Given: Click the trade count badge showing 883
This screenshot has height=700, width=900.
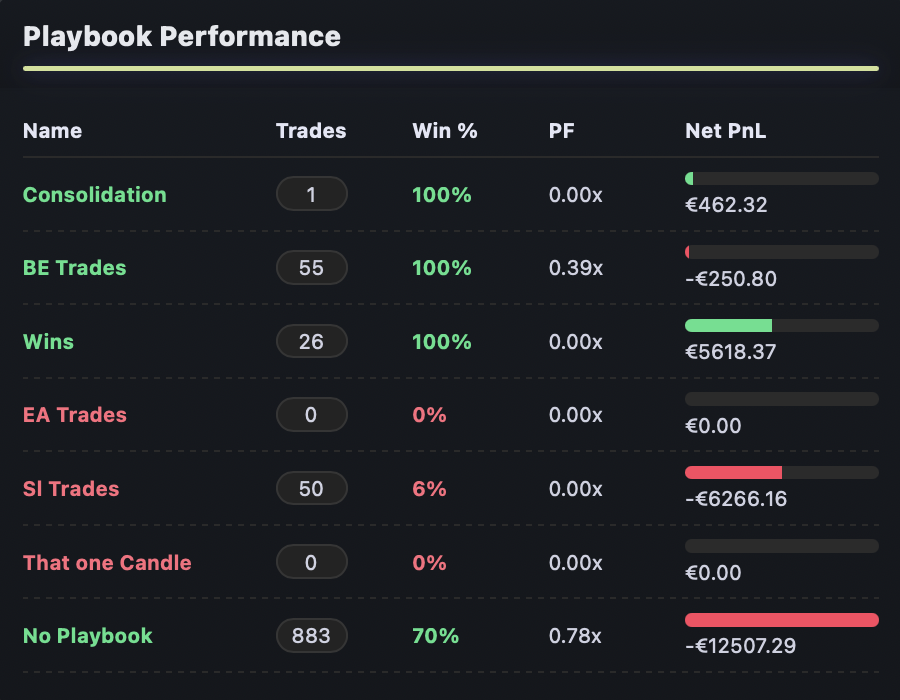Looking at the screenshot, I should click(x=311, y=636).
